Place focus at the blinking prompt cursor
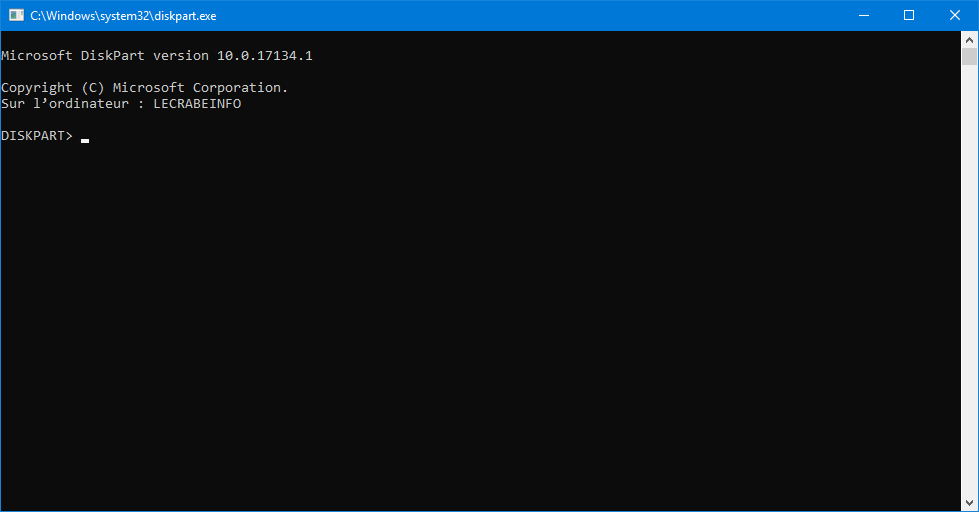This screenshot has height=512, width=979. [x=85, y=140]
